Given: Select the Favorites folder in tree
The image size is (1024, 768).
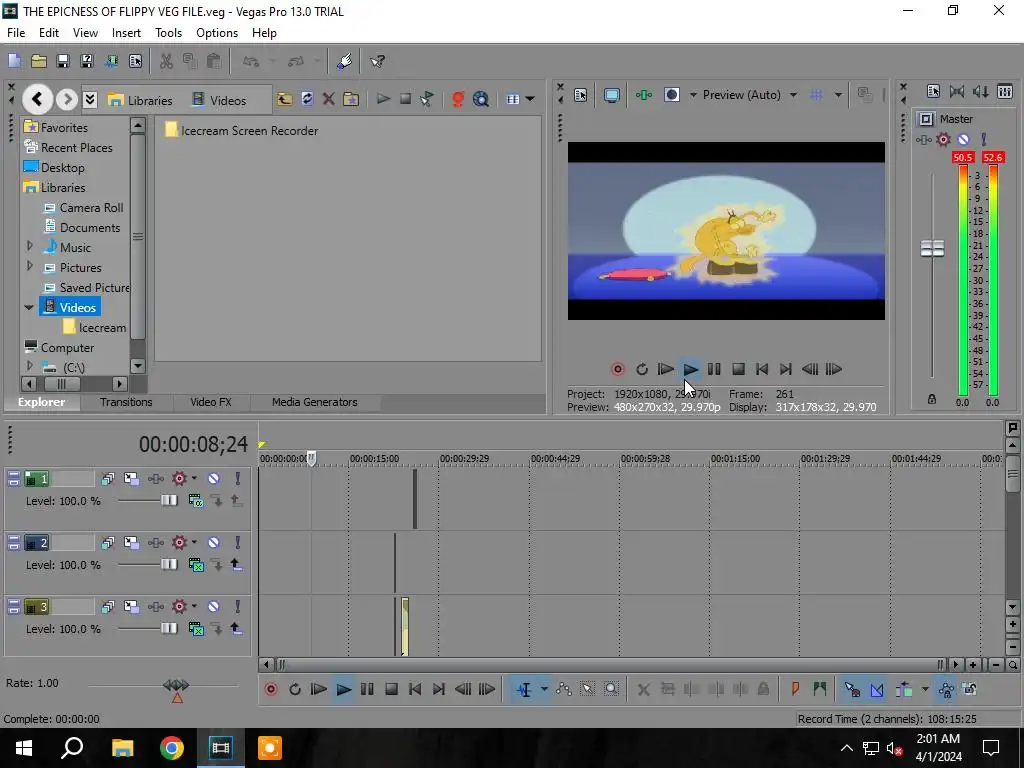Looking at the screenshot, I should [64, 127].
